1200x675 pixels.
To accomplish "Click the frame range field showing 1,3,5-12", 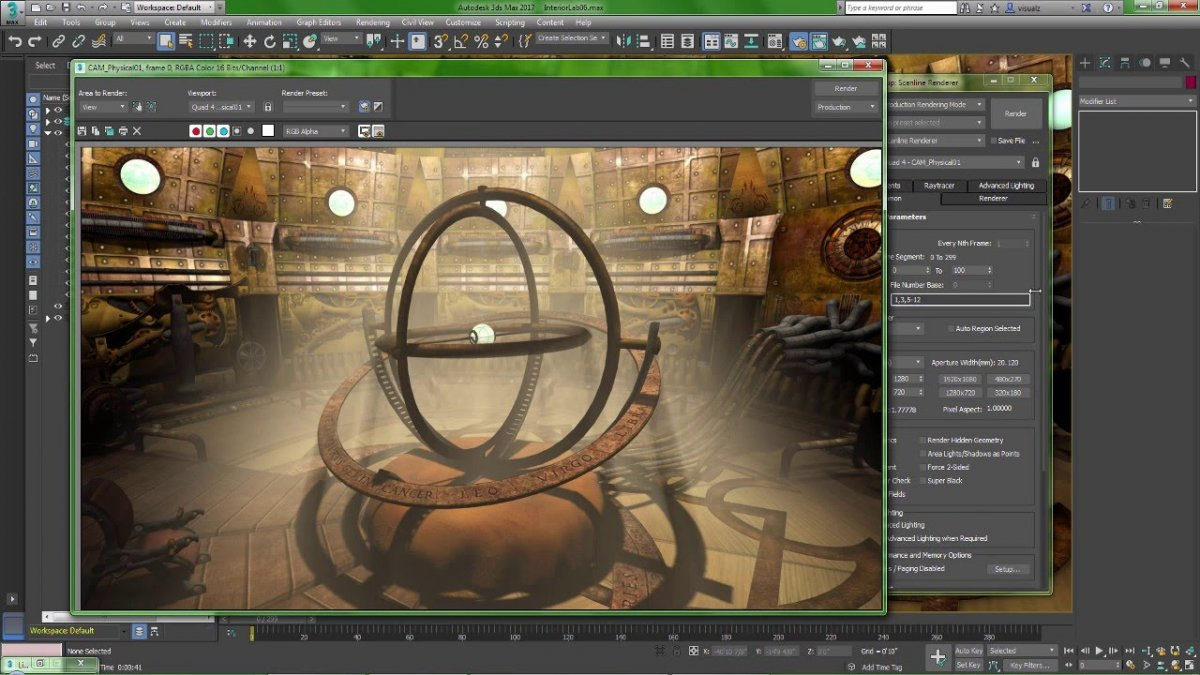I will (x=960, y=298).
